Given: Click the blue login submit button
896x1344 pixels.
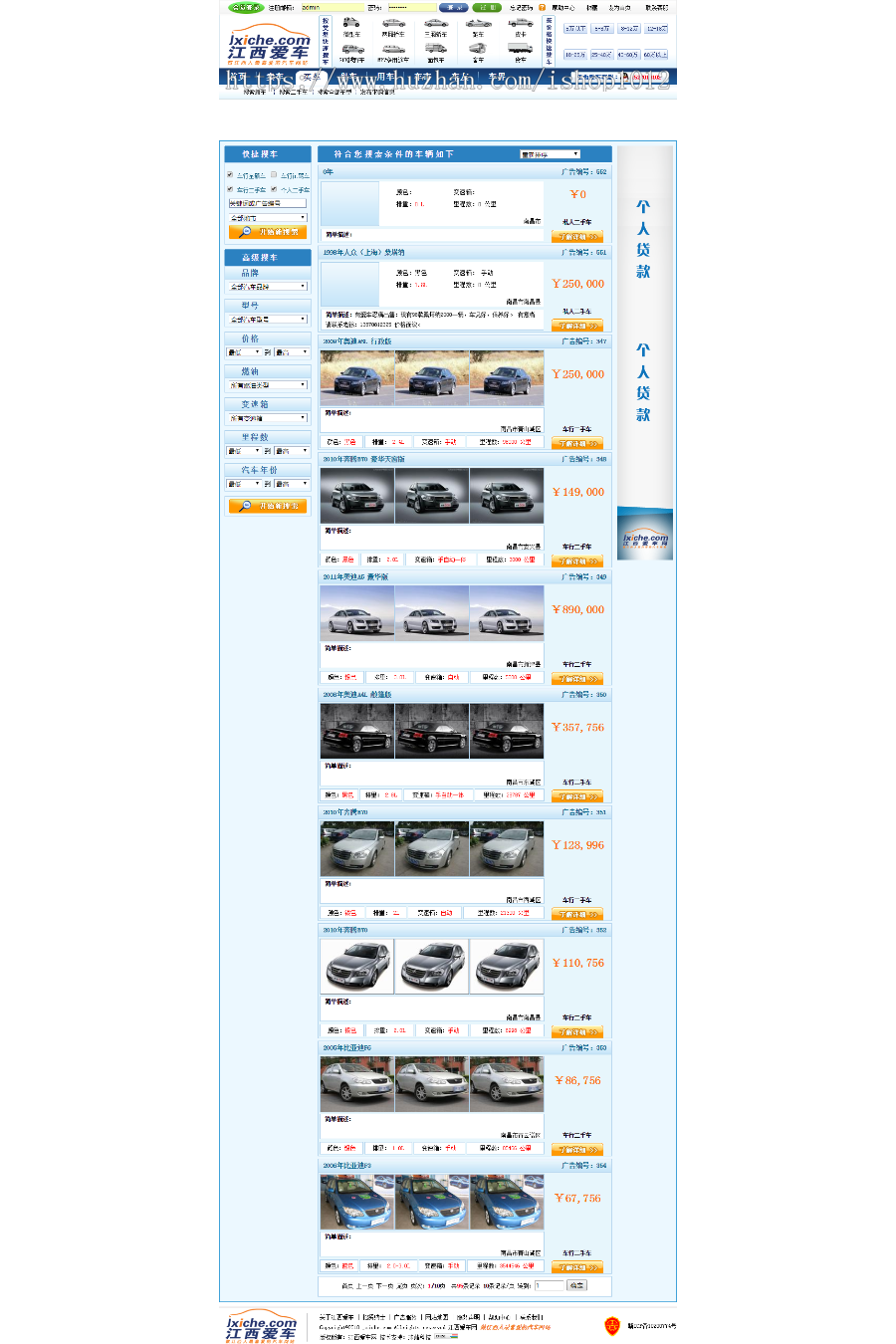Looking at the screenshot, I should click(453, 7).
